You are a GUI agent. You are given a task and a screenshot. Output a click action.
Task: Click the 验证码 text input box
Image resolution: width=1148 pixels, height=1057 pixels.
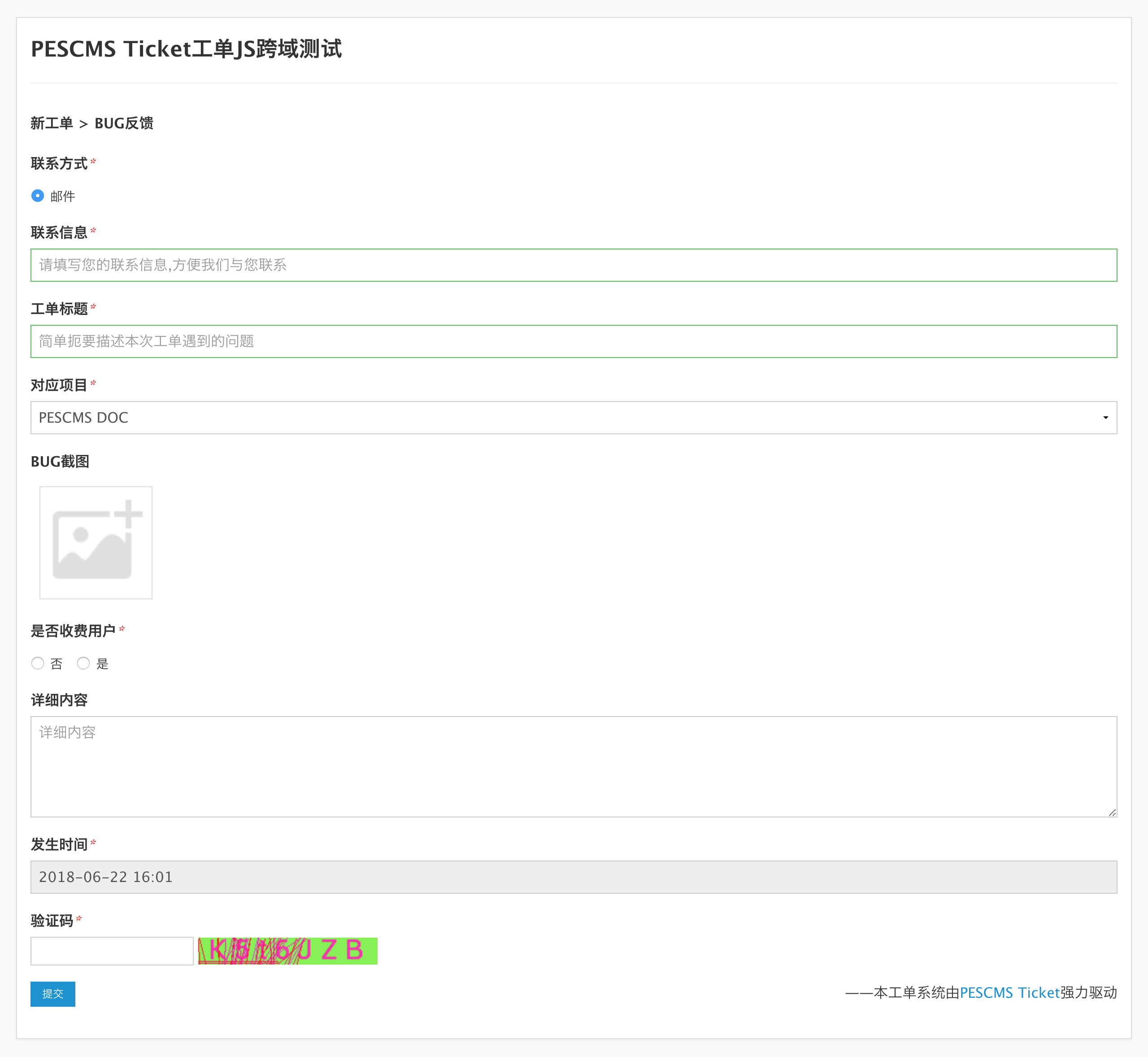point(112,951)
